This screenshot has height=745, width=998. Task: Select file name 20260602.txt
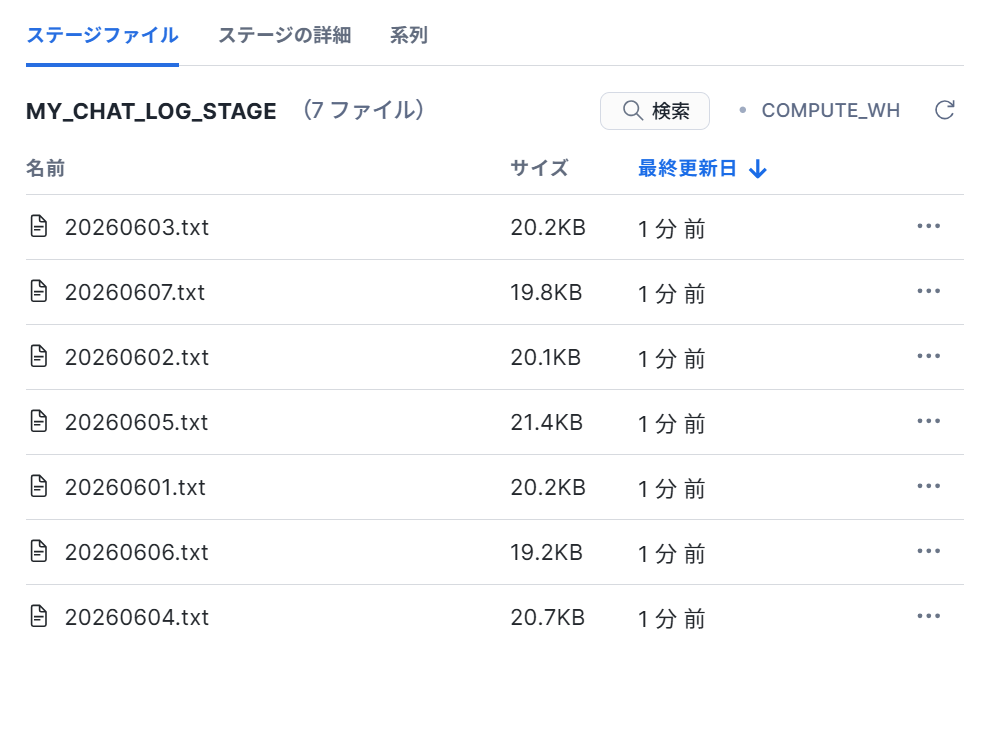137,358
